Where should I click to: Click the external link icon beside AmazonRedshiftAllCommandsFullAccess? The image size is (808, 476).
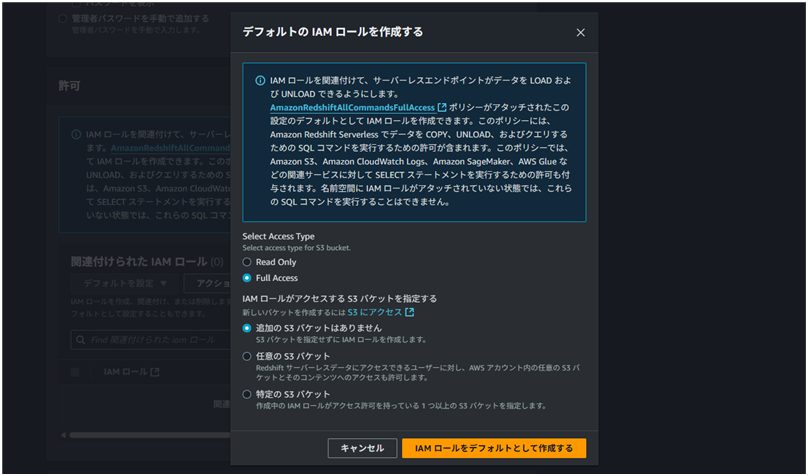tap(442, 108)
